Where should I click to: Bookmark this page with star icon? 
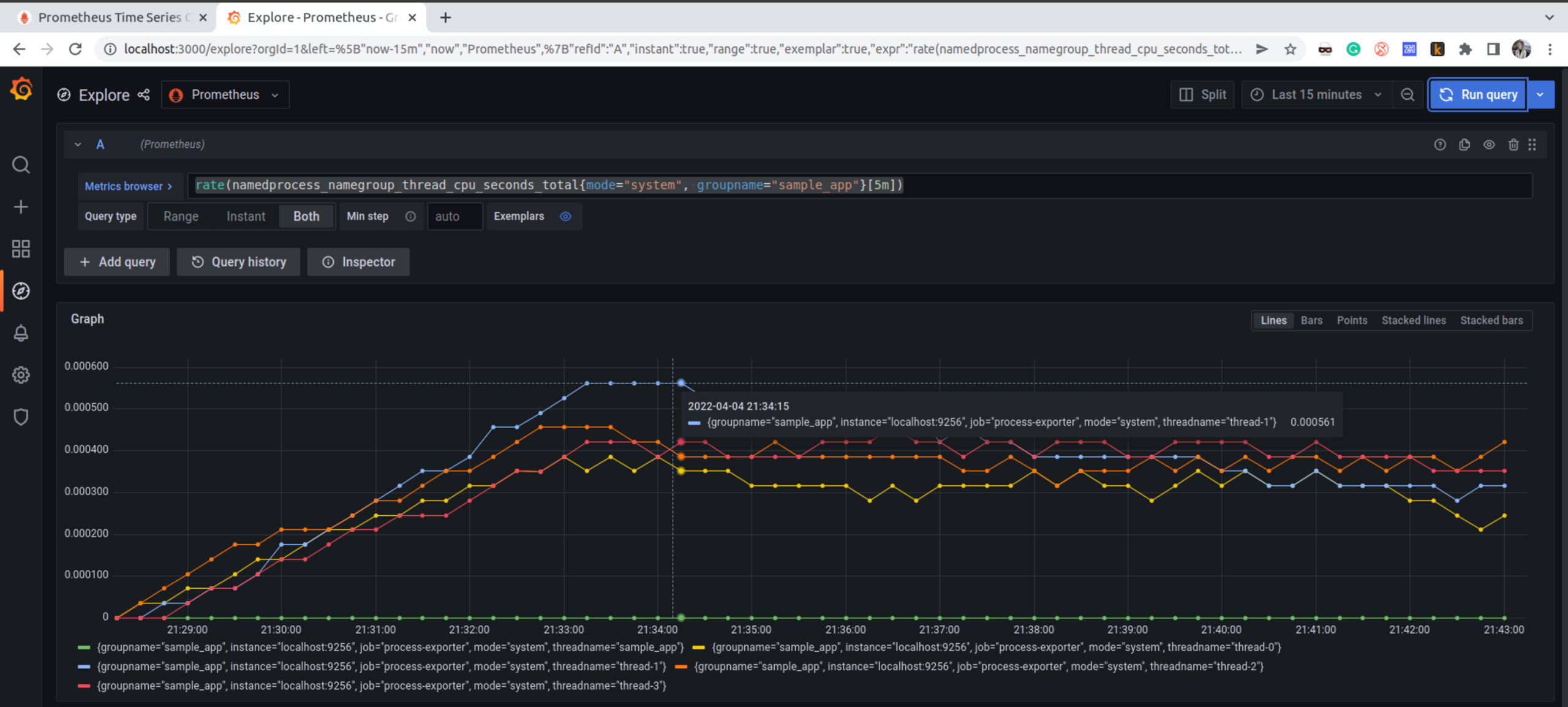click(x=1291, y=49)
